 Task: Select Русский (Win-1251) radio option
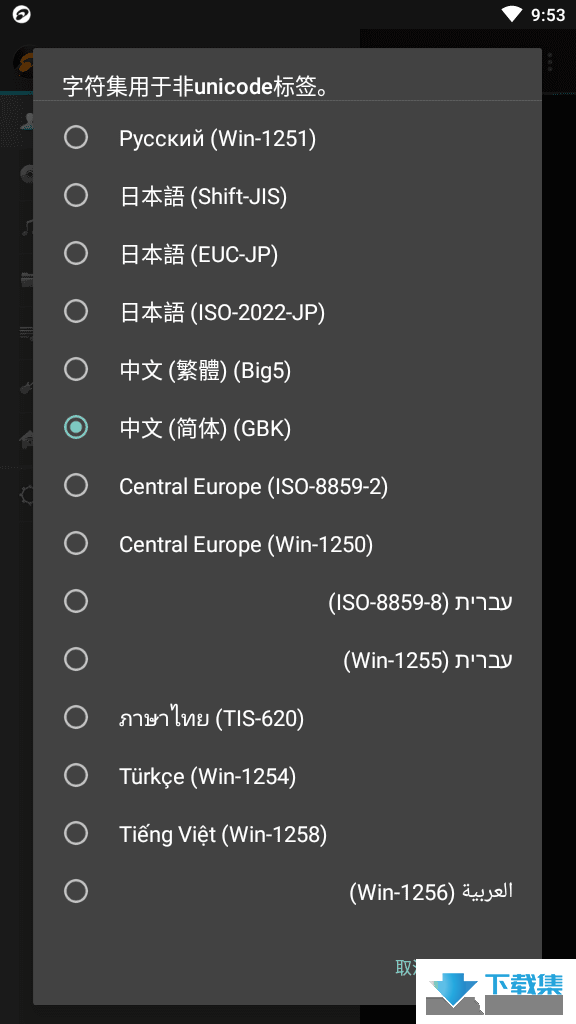287,138
